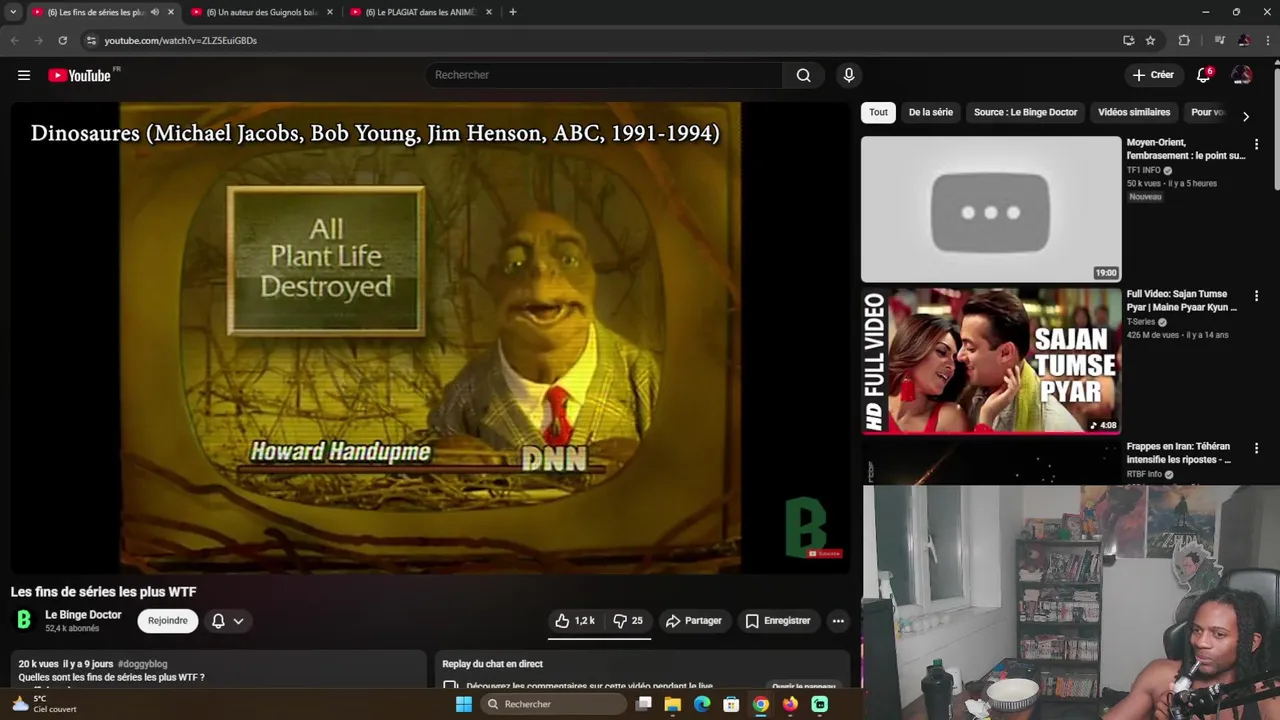Close the Un auteur des Guignols tab
Viewport: 1280px width, 720px height.
click(x=329, y=12)
